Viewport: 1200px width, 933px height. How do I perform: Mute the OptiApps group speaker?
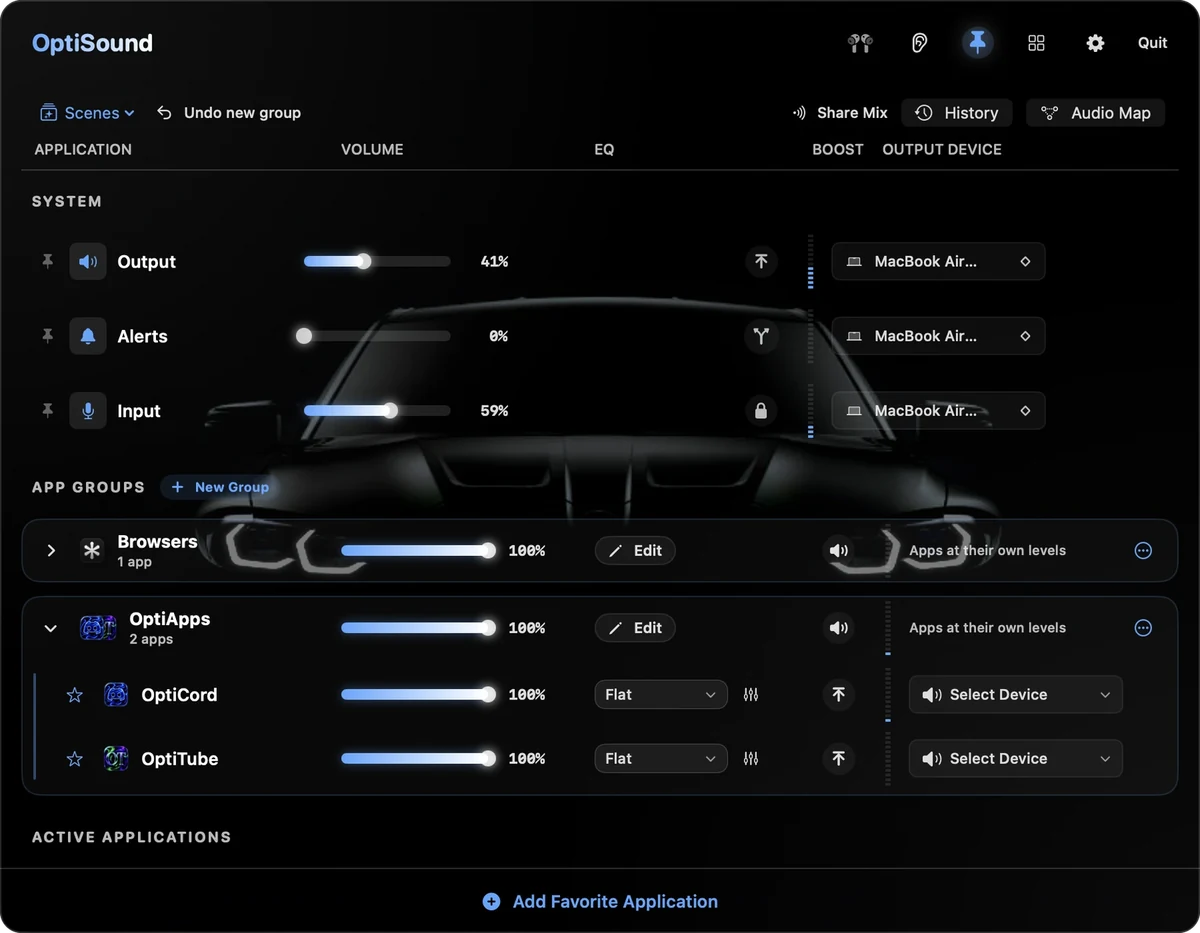coord(838,628)
